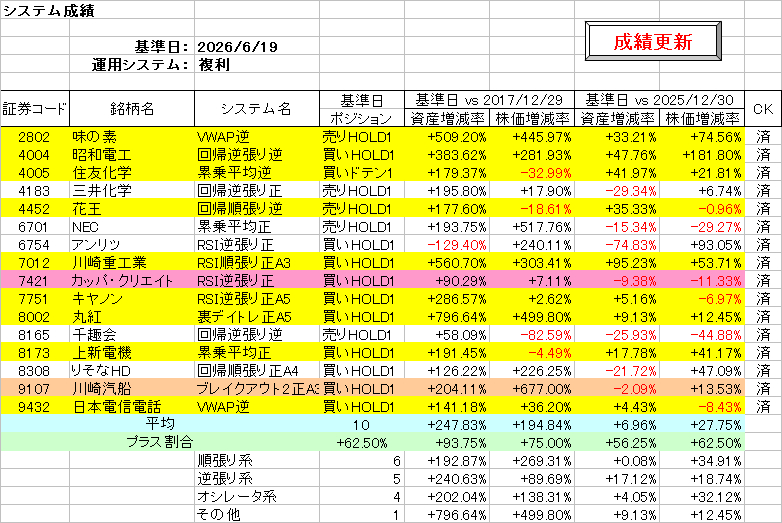This screenshot has width=782, height=523.
Task: Select the キヤノン name cell
Action: click(x=132, y=299)
